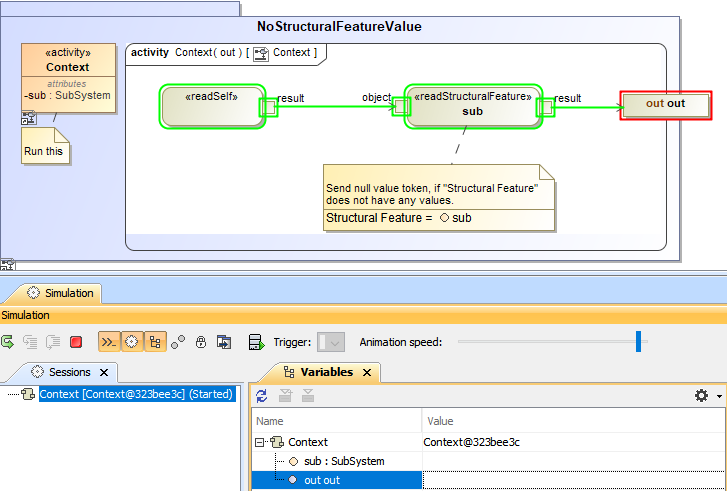
Task: Click the grayed Step Out icon
Action: point(53,343)
